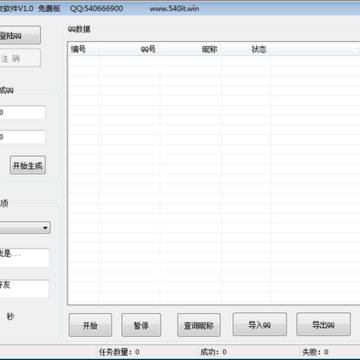Import QQ list via 导入QQ
Viewport: 360px width, 360px height.
point(260,324)
